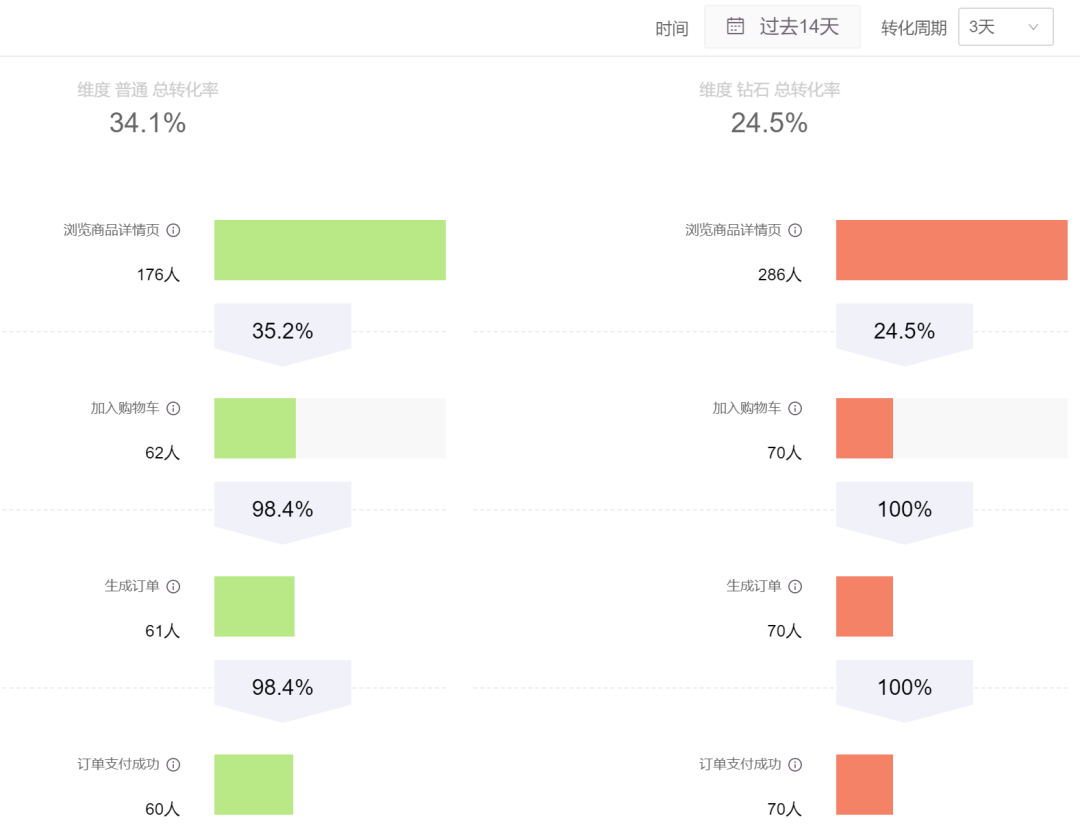Click info icon beside left 订单支付成功
The image size is (1080, 836).
(173, 764)
